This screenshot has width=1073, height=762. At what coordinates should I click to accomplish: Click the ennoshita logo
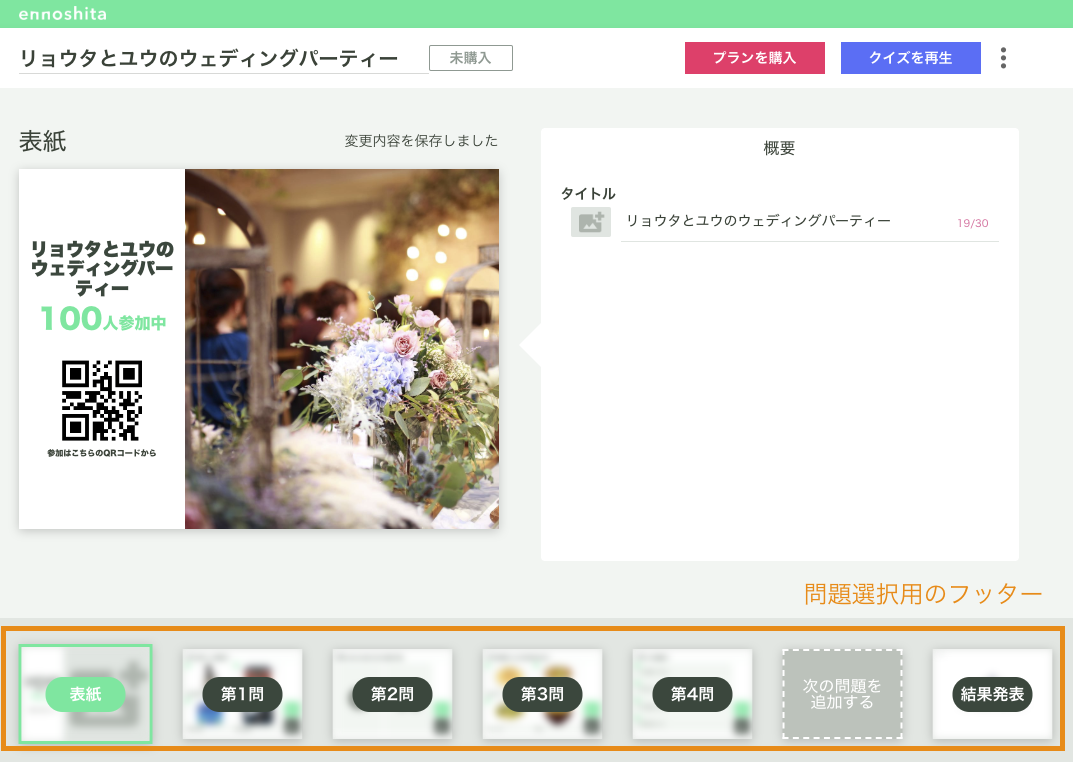tap(62, 14)
